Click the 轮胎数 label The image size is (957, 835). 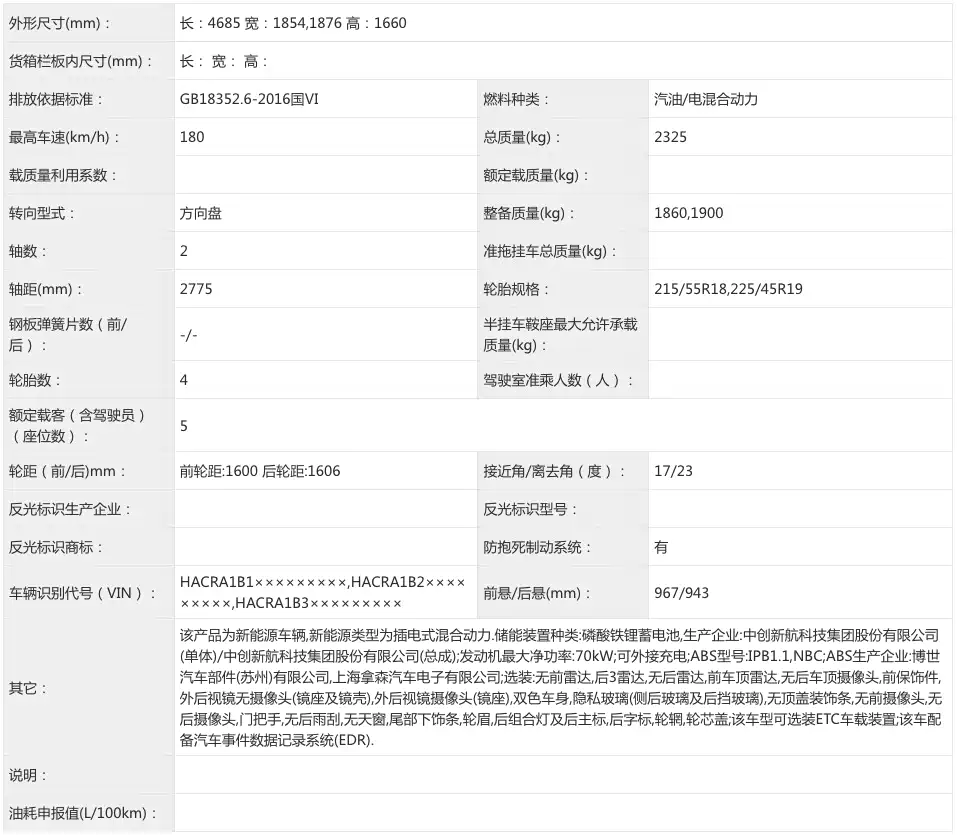35,380
